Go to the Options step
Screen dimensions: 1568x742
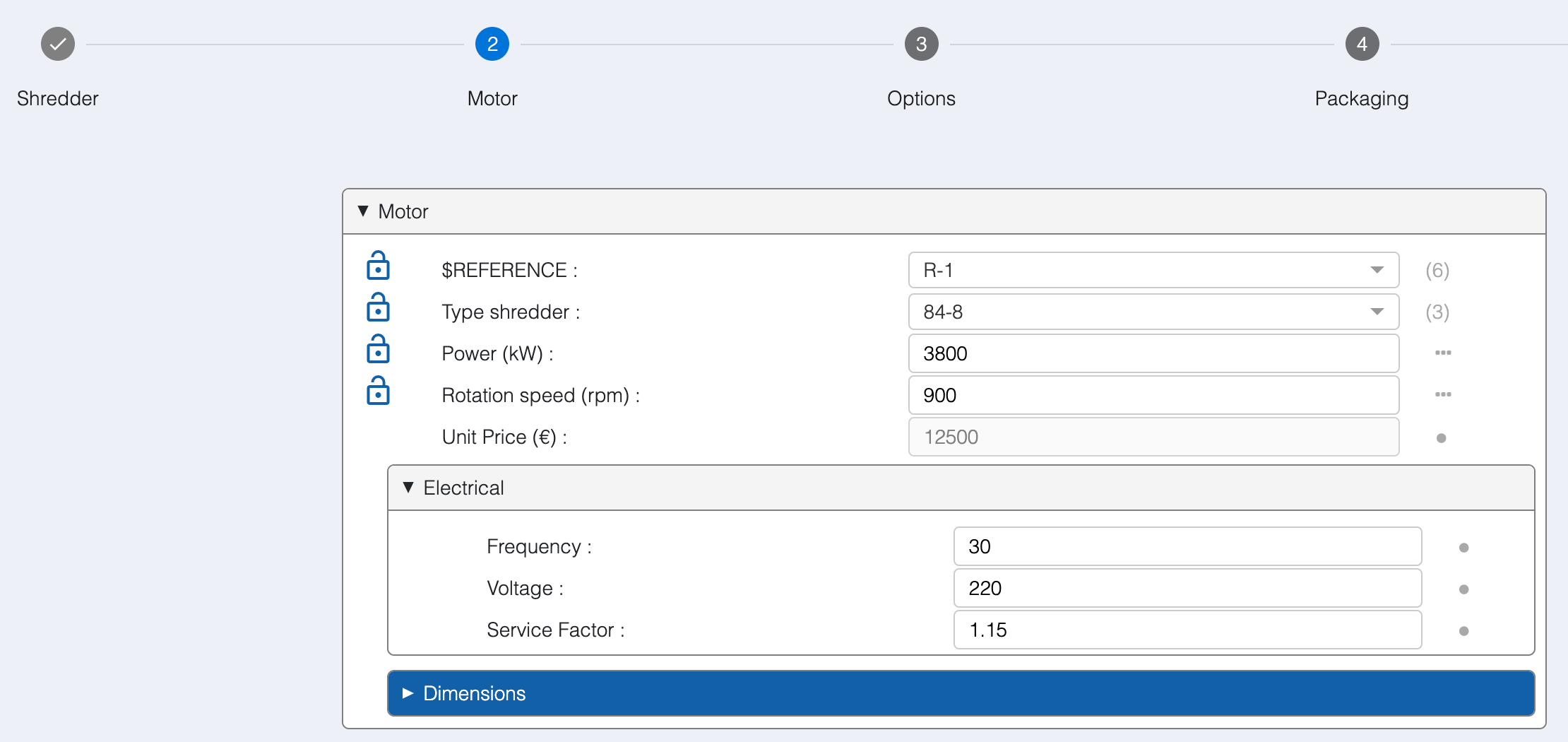pos(921,43)
